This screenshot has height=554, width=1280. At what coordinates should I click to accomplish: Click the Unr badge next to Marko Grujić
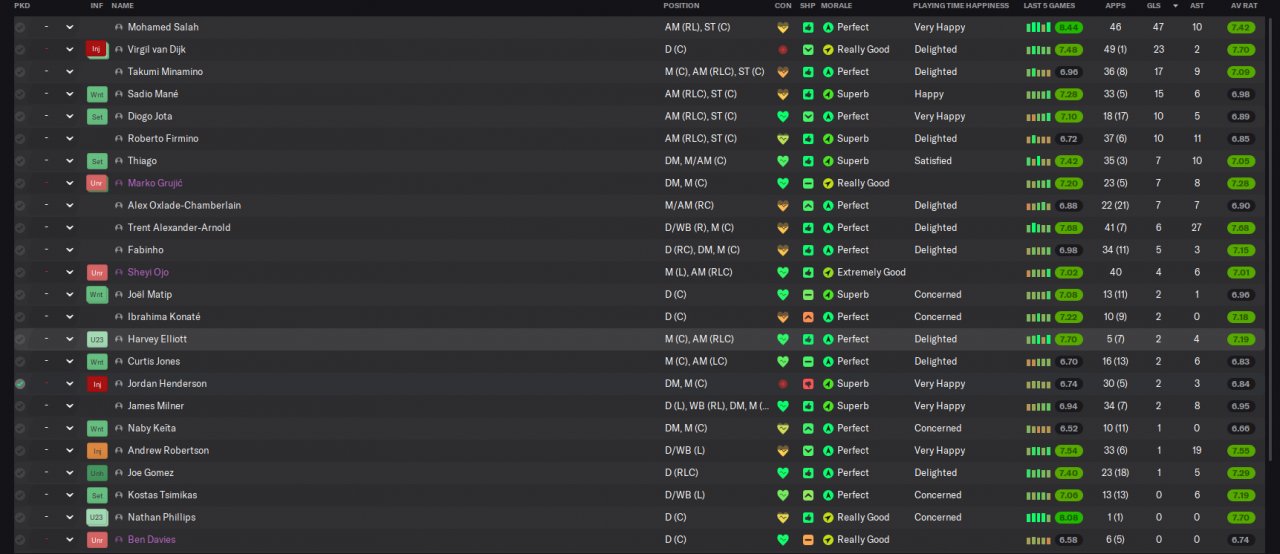point(97,183)
